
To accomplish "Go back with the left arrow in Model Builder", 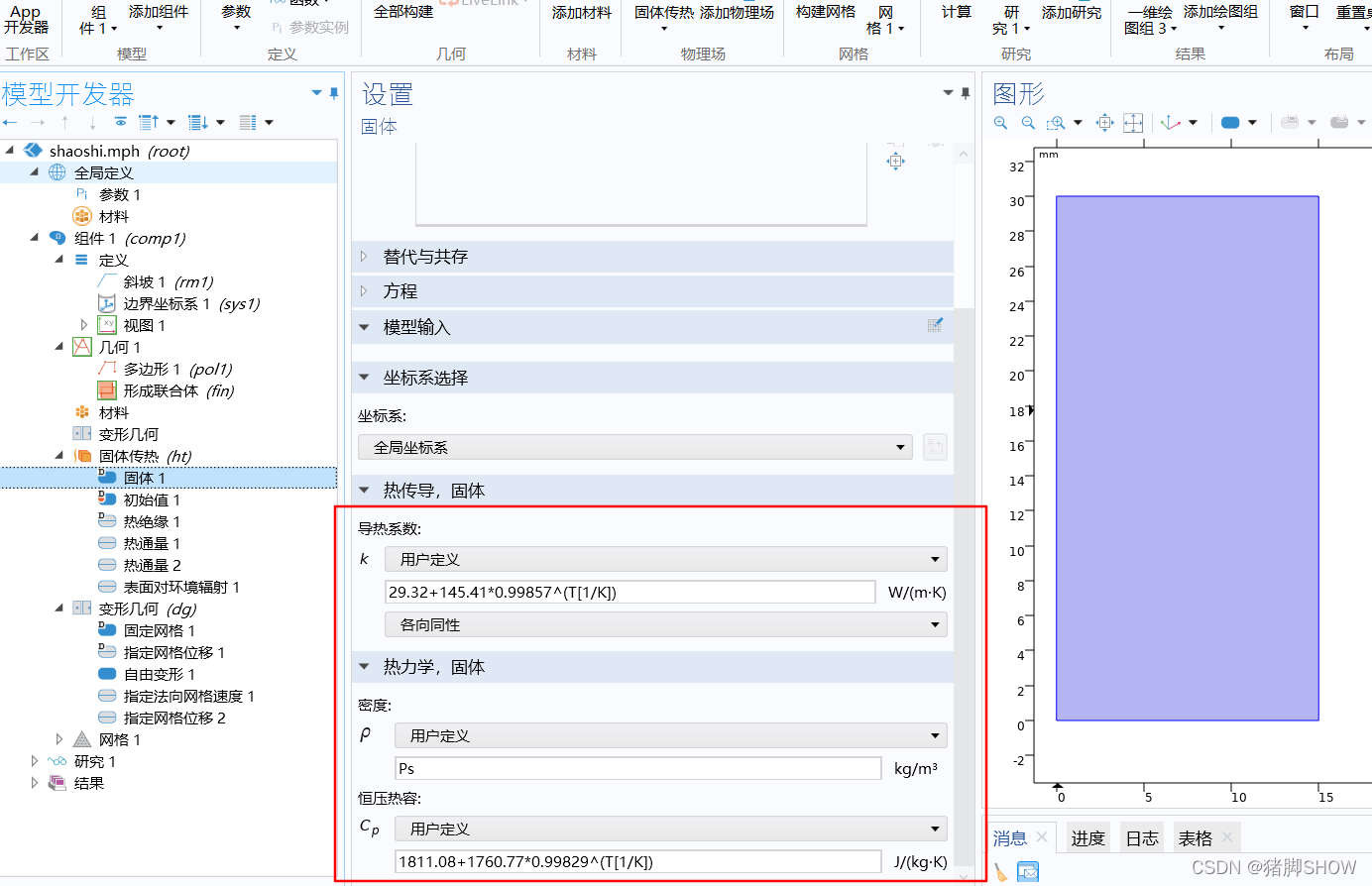I will coord(10,122).
